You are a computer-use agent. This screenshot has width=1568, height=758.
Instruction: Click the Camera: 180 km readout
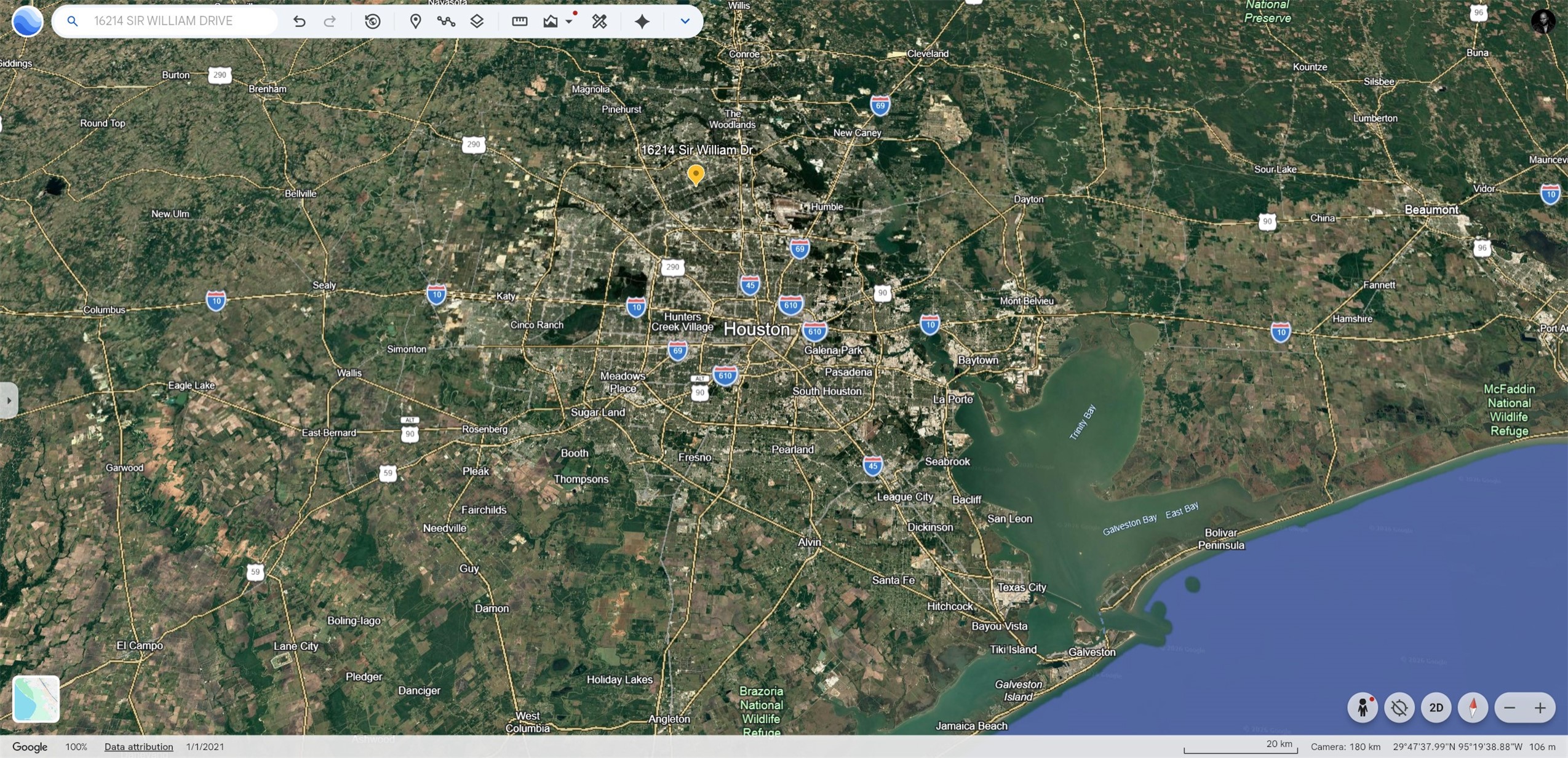pyautogui.click(x=1345, y=746)
